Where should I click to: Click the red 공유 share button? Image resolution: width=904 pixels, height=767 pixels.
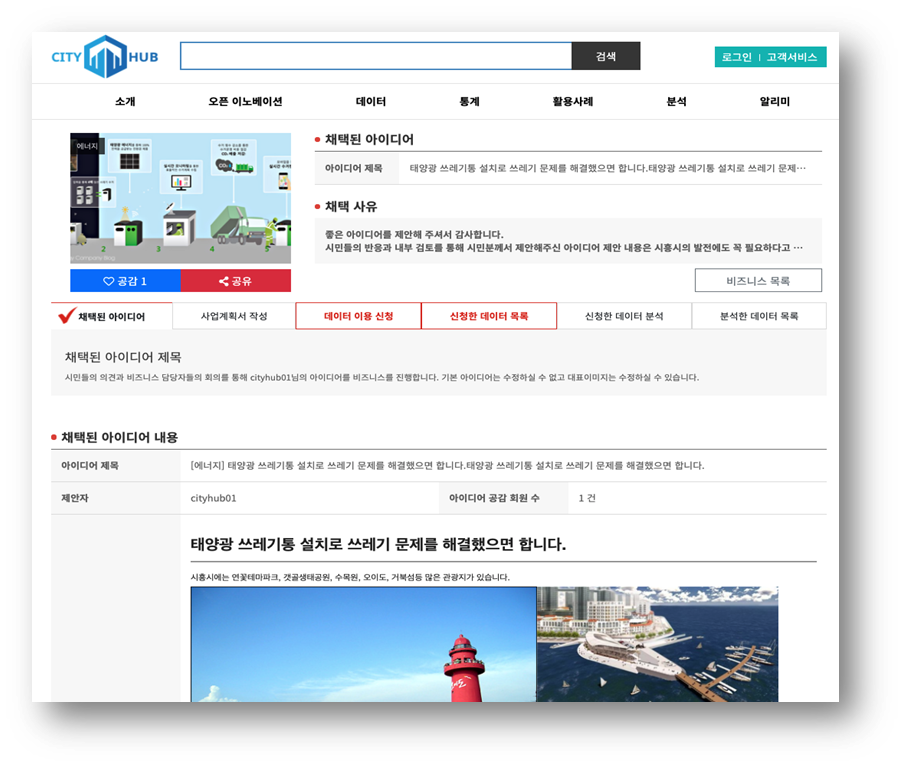(236, 281)
